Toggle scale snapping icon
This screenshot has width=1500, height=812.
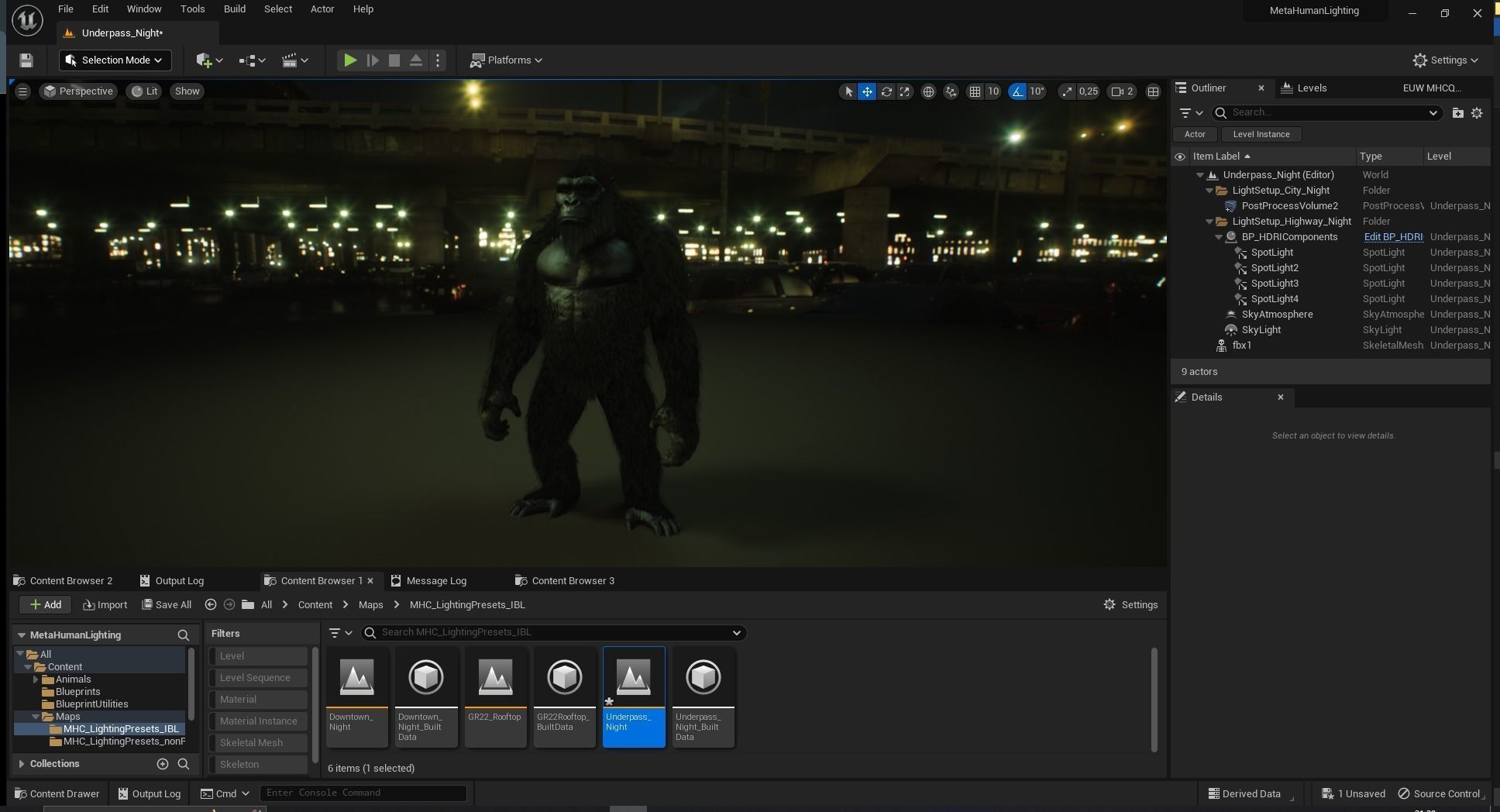[1067, 91]
